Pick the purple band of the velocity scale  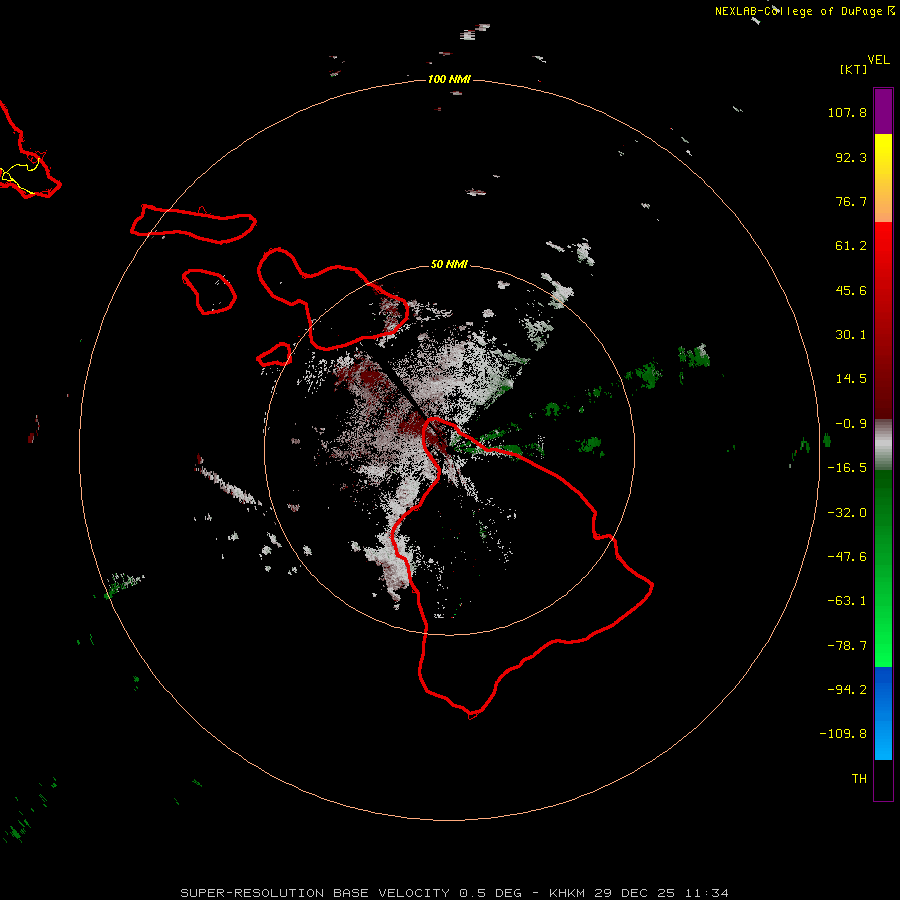tap(883, 112)
